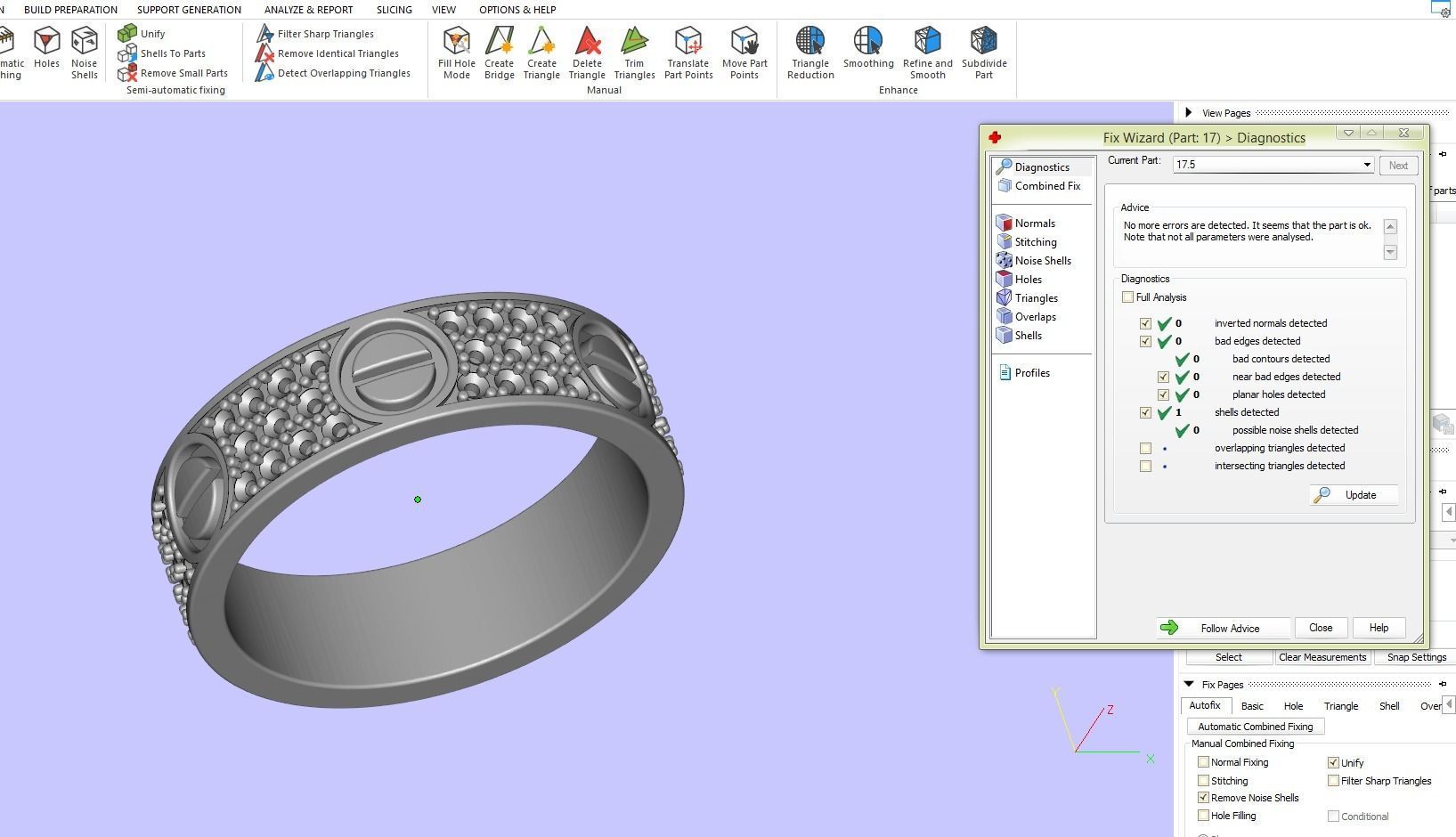
Task: Open the Trim Triangles tool
Action: 634,53
